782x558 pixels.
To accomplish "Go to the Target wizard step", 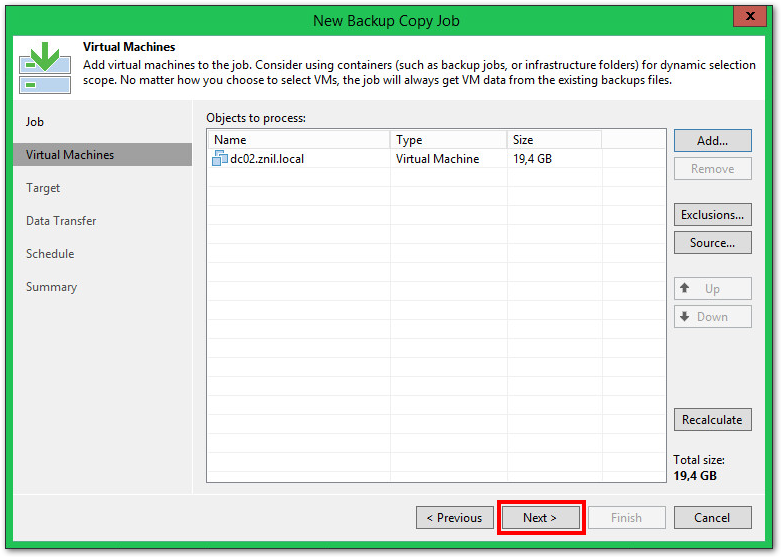I will click(x=43, y=188).
